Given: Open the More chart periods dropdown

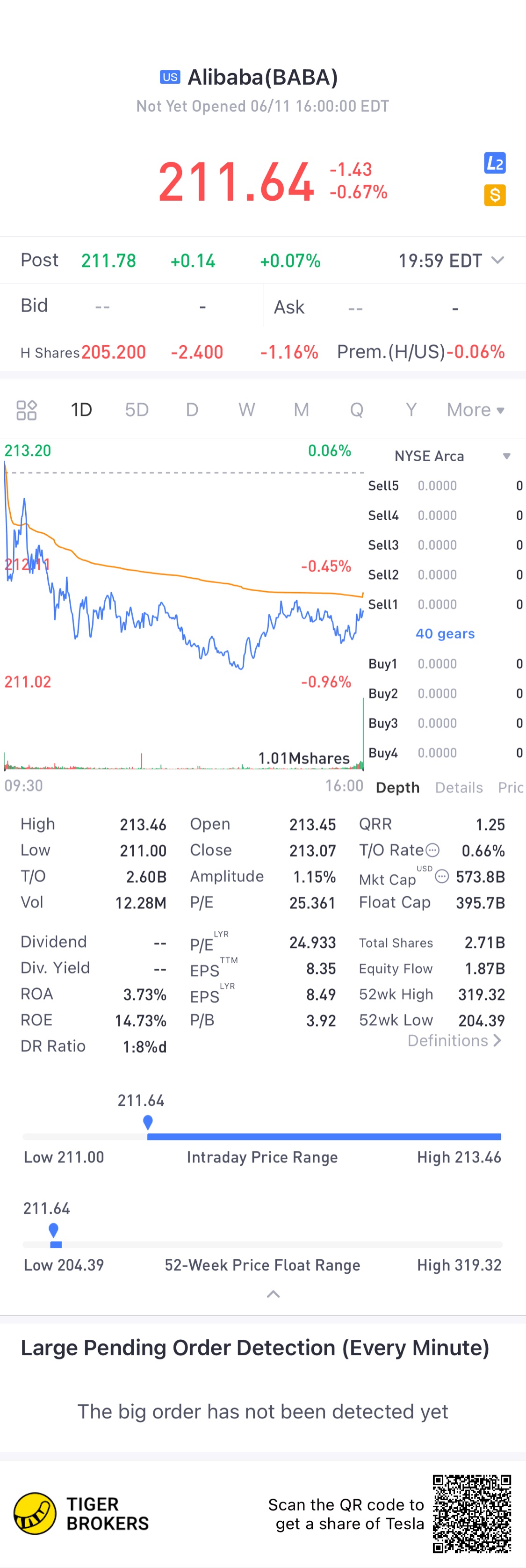Looking at the screenshot, I should pos(475,410).
